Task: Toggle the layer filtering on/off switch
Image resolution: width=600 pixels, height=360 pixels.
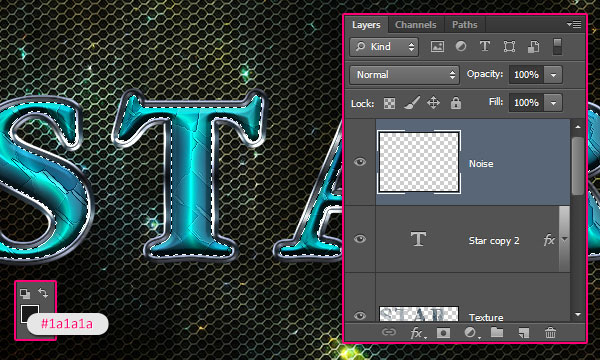Action: point(557,47)
